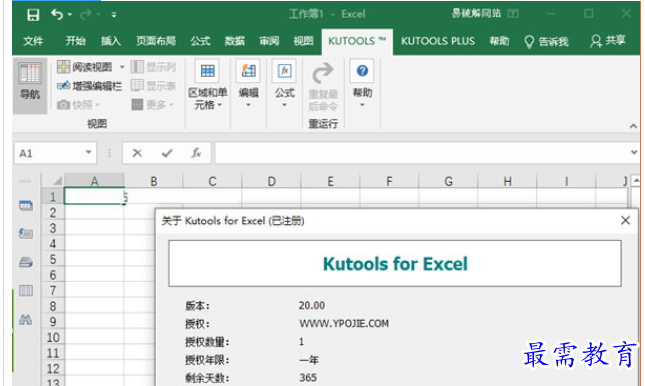Click the 告诉我 lightbulb search
Image resolution: width=645 pixels, height=386 pixels.
[546, 42]
